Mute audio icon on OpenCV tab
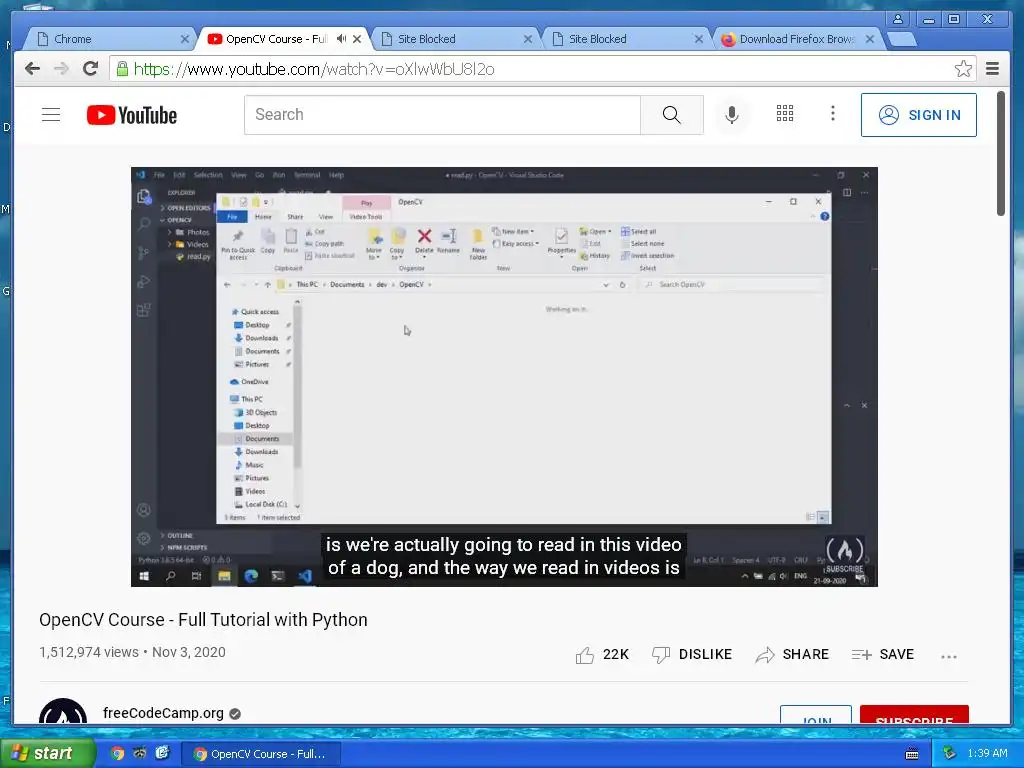The height and width of the screenshot is (768, 1024). [x=342, y=39]
